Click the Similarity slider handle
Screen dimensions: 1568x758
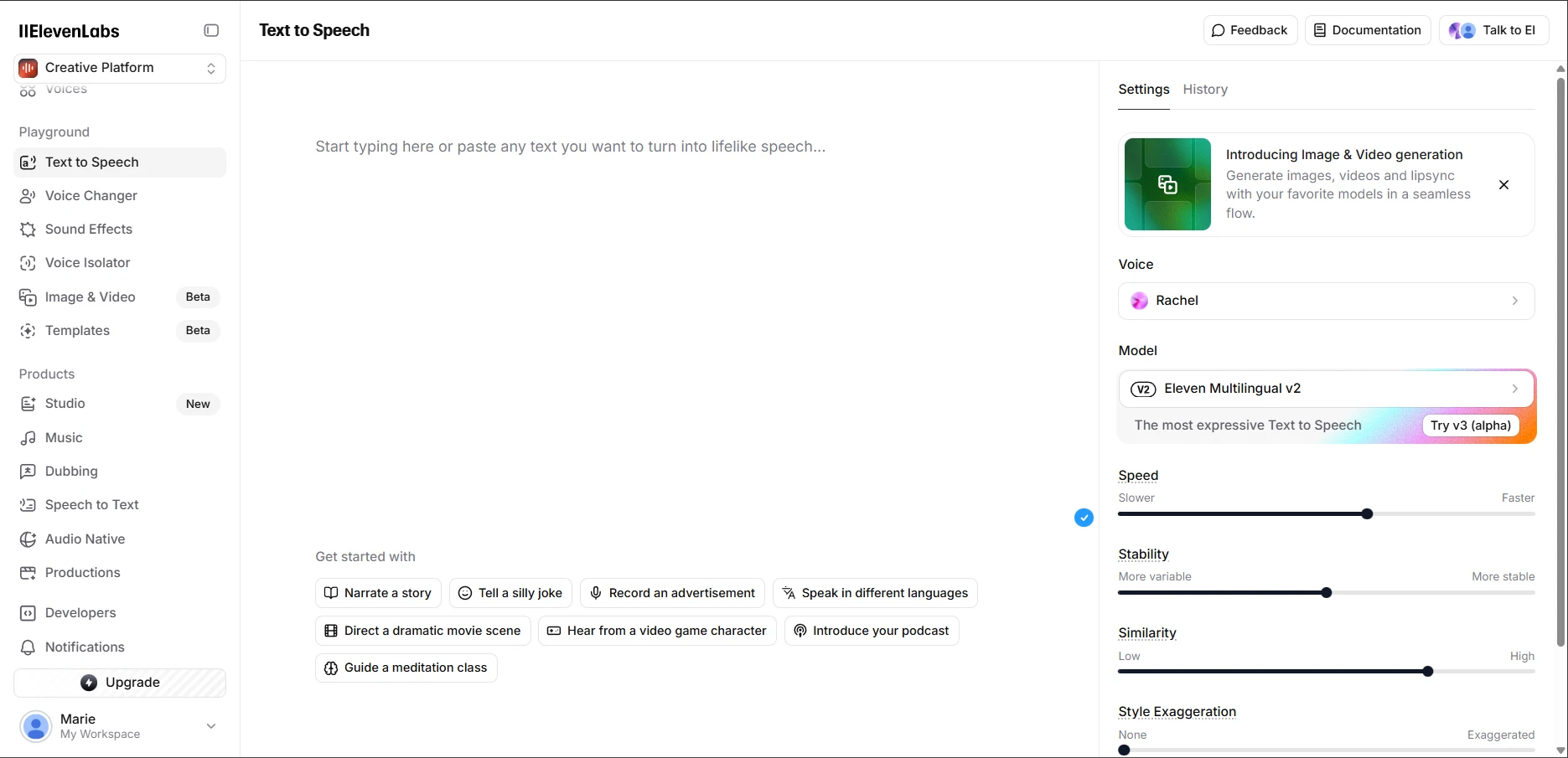coord(1427,672)
